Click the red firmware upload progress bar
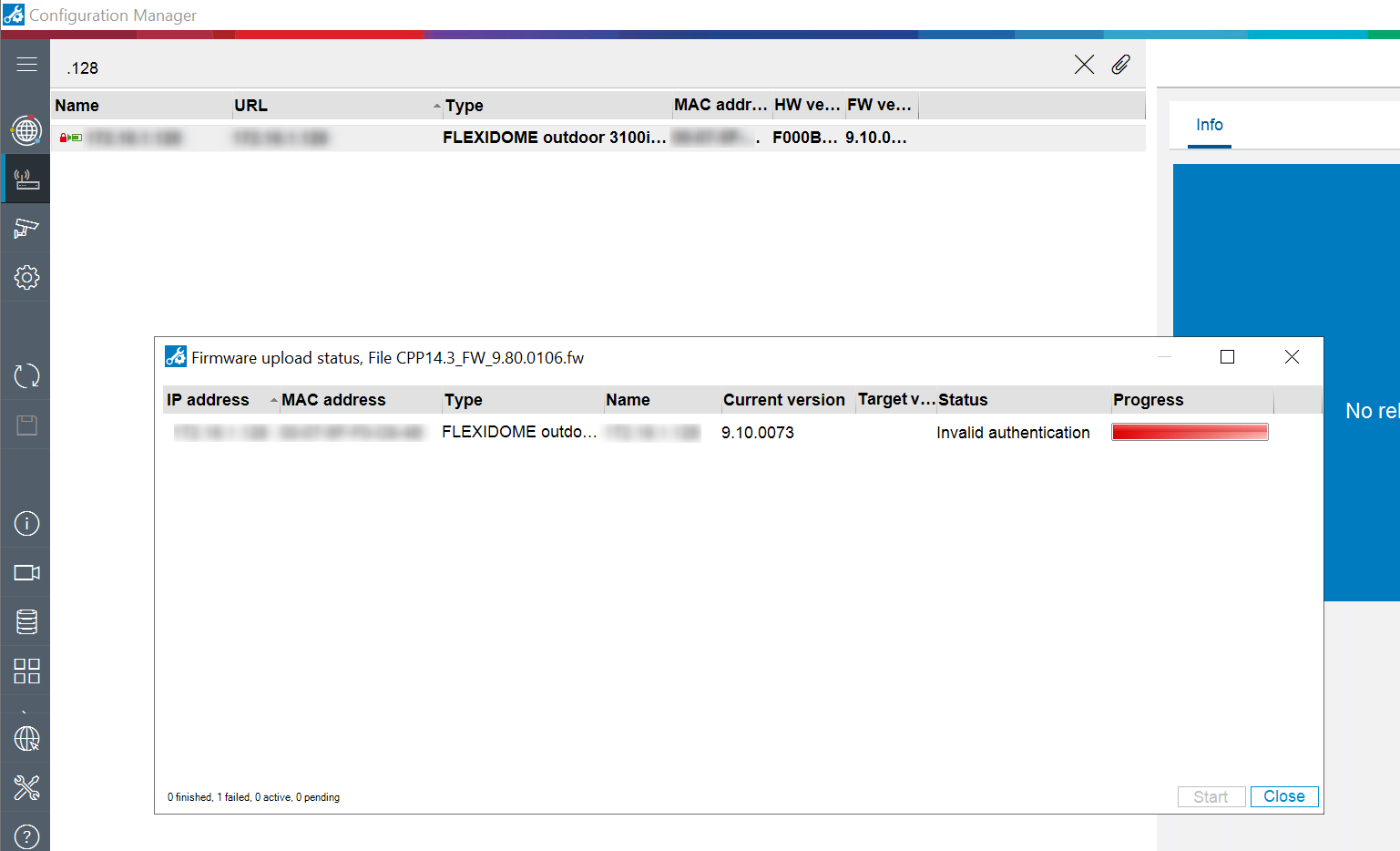This screenshot has height=851, width=1400. (x=1190, y=432)
